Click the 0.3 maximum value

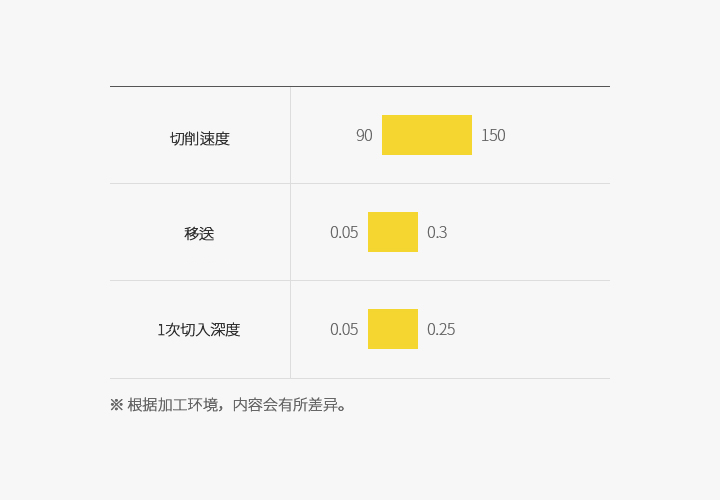[437, 233]
